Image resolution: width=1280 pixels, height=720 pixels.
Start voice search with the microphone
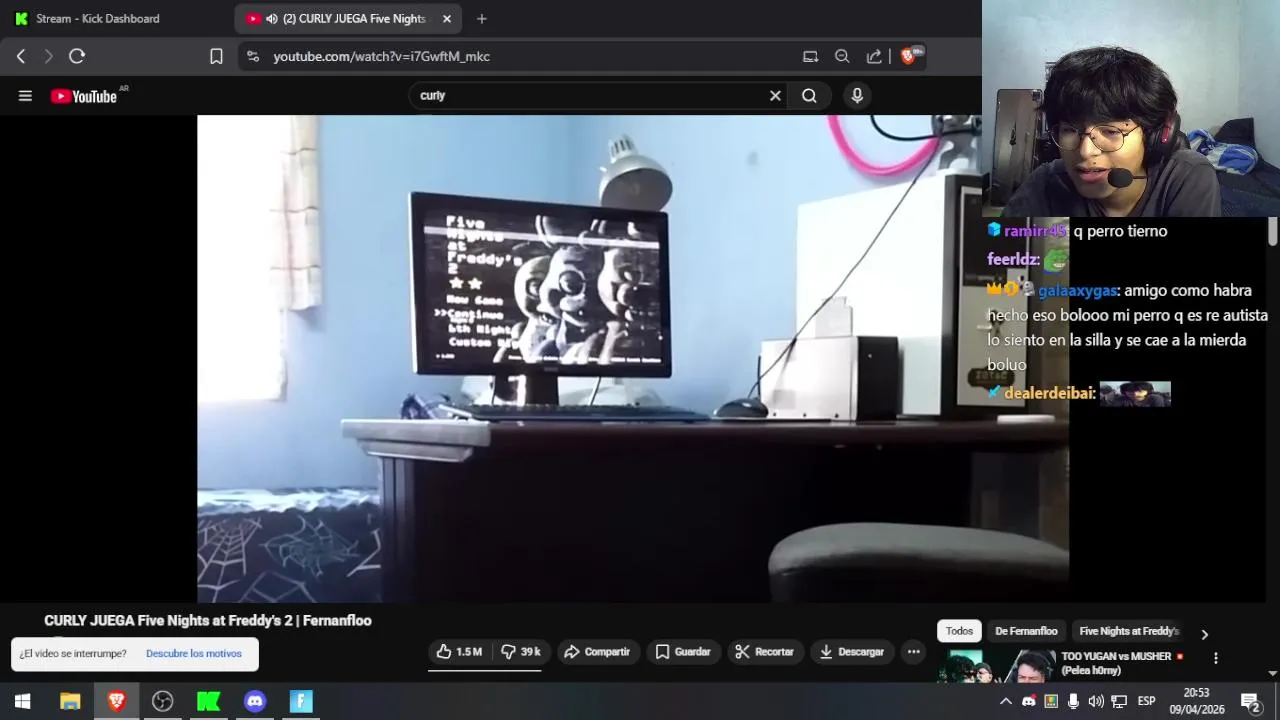[857, 96]
